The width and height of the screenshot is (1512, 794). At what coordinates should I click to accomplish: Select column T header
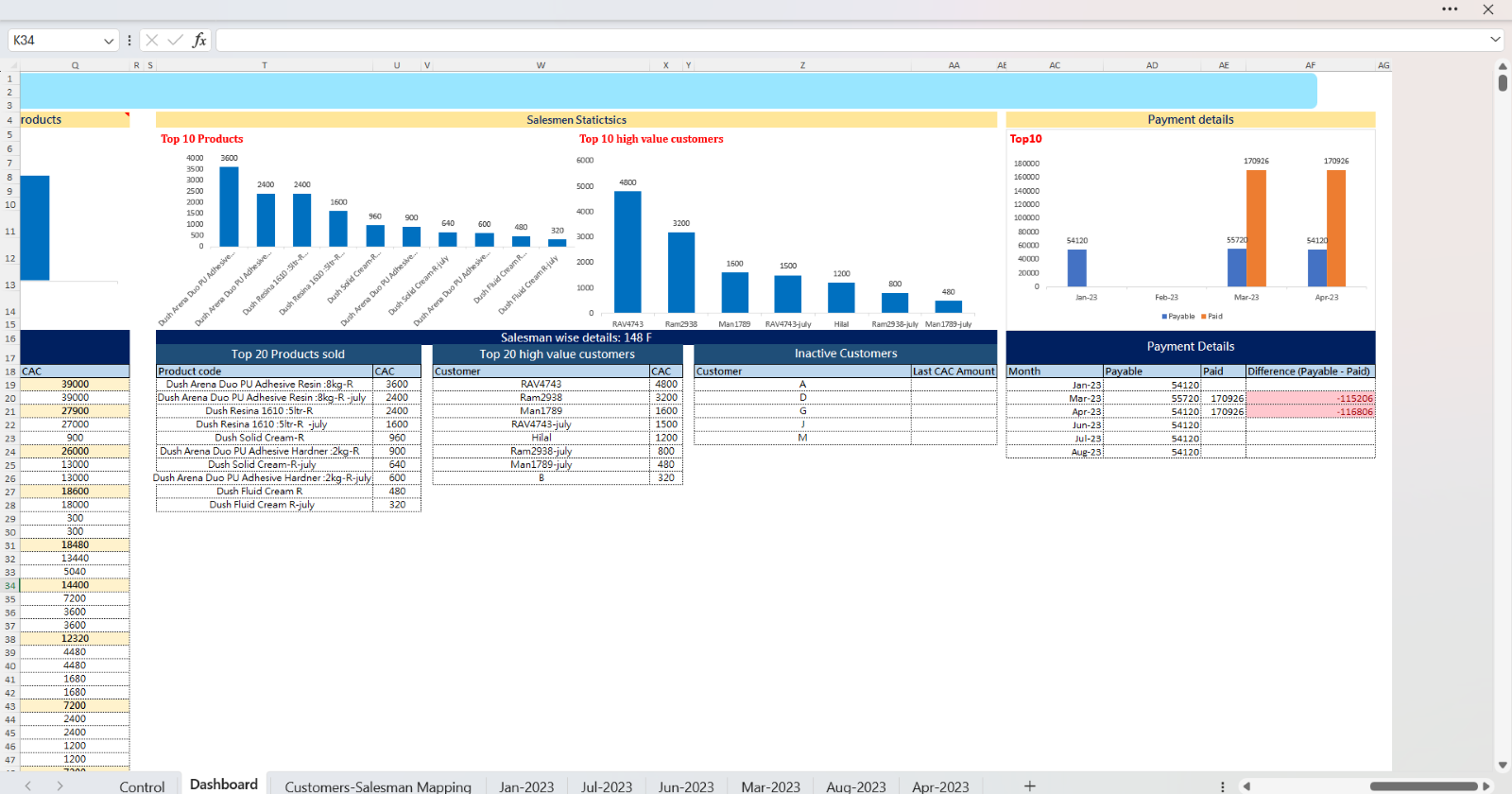265,65
